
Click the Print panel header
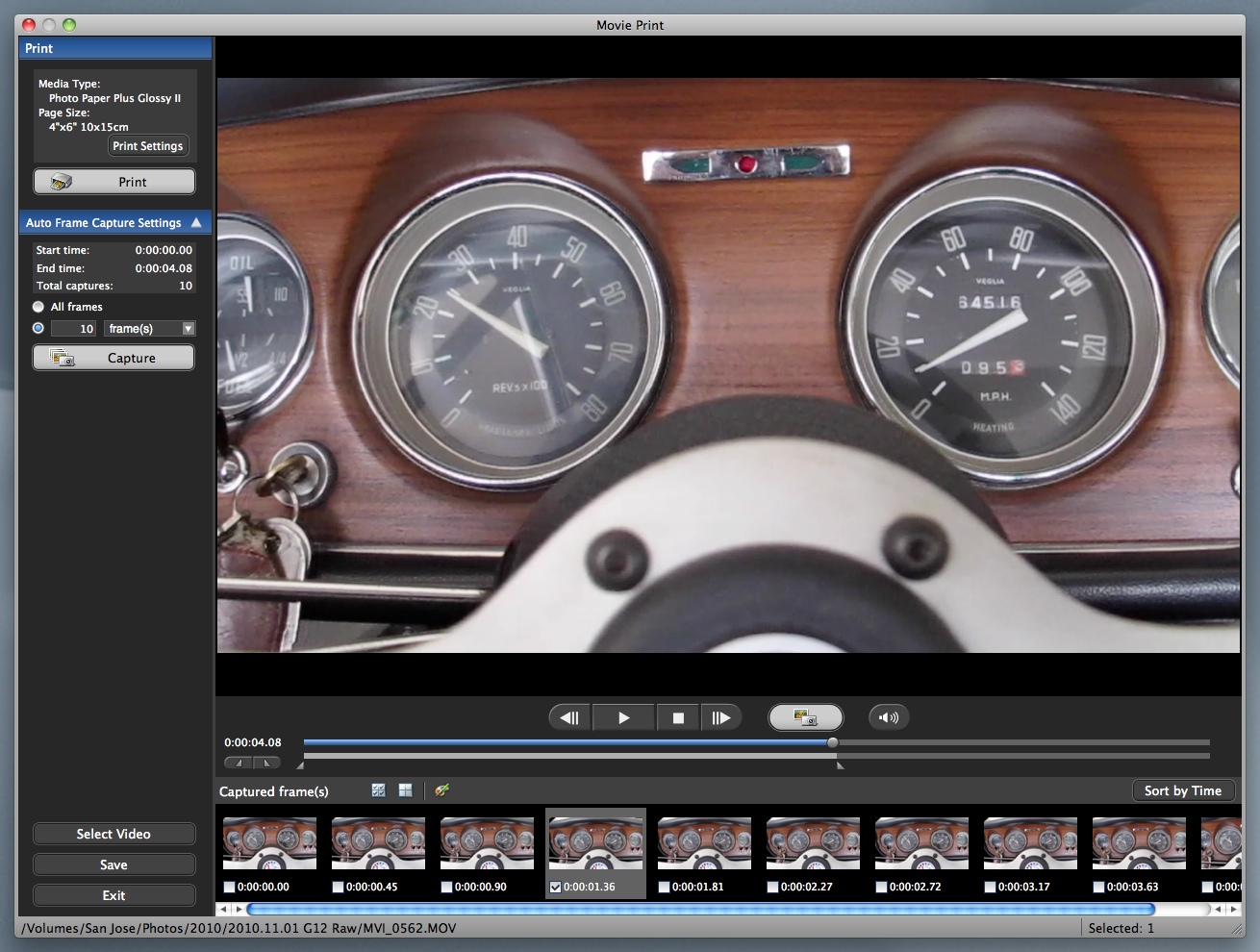114,48
